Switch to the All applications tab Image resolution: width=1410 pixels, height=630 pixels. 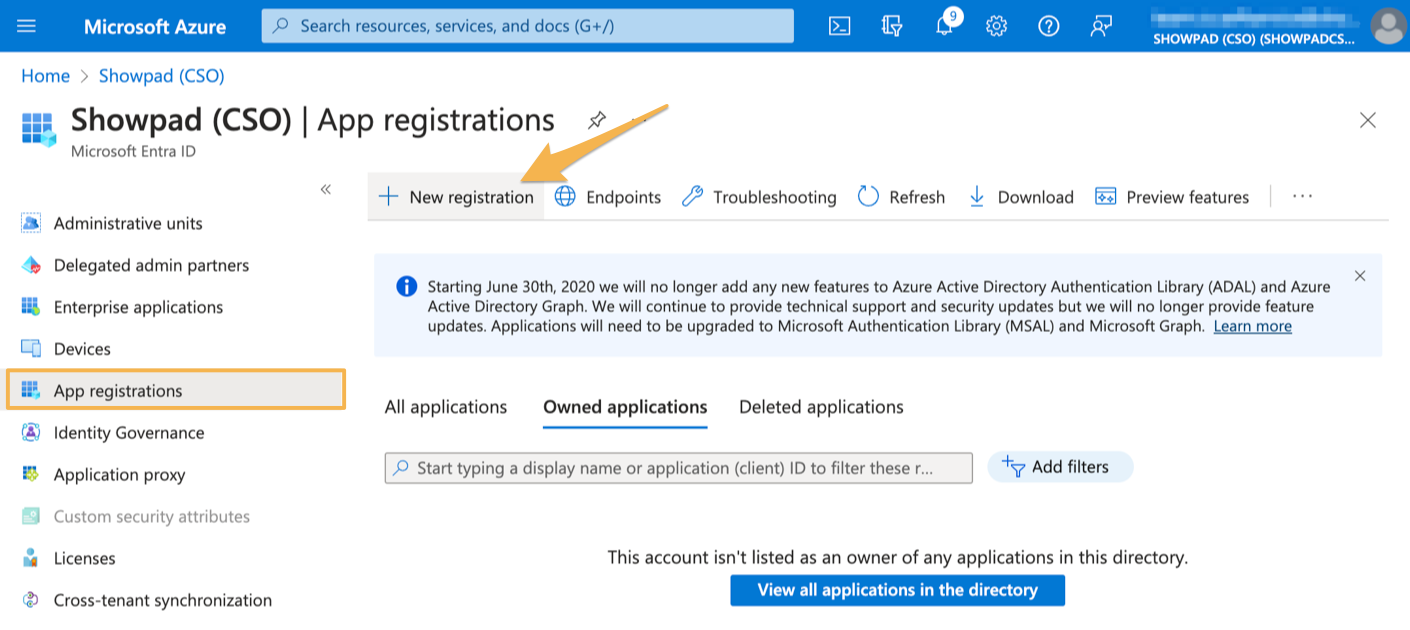(x=446, y=407)
